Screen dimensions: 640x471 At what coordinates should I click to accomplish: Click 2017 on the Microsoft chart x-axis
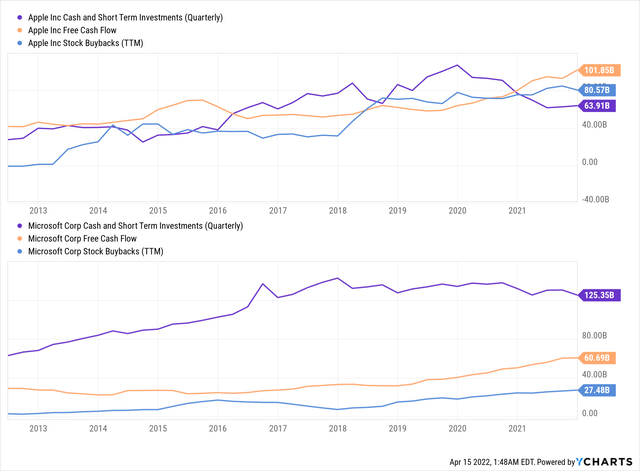pos(278,429)
